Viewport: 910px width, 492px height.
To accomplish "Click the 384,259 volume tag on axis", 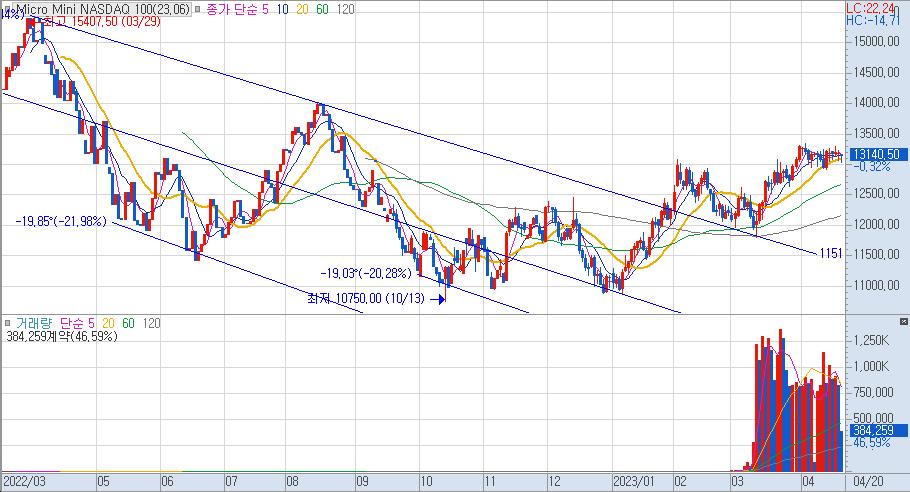I will 878,430.
